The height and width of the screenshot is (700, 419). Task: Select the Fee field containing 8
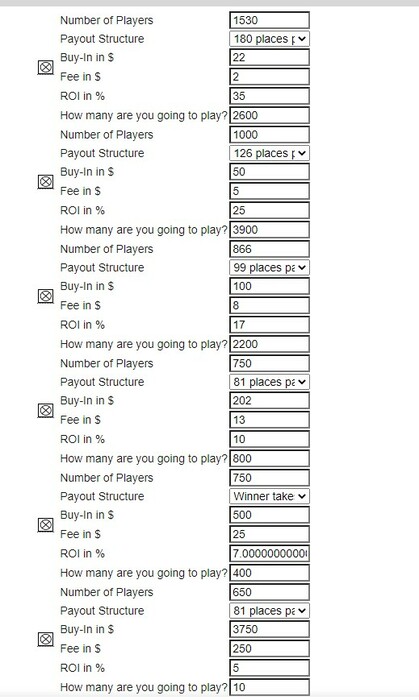(270, 305)
